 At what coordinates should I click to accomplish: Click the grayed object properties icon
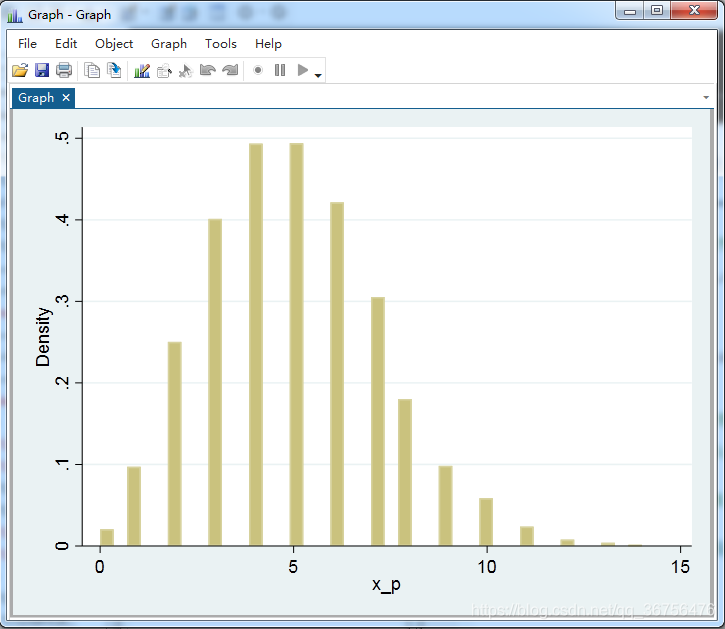coord(164,71)
